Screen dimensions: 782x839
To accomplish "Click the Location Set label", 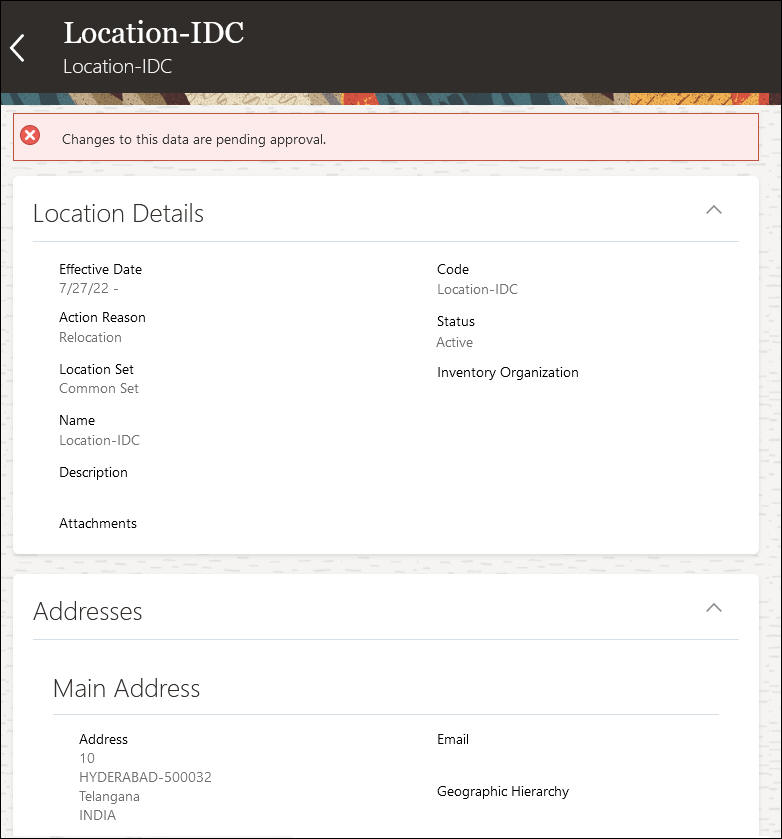I will pyautogui.click(x=96, y=369).
